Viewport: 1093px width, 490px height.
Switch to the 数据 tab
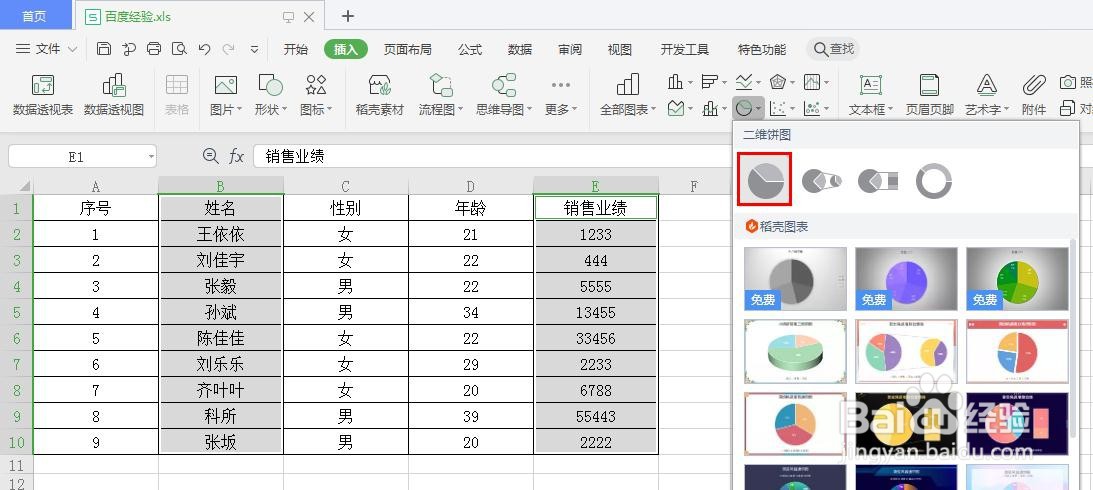tap(520, 49)
